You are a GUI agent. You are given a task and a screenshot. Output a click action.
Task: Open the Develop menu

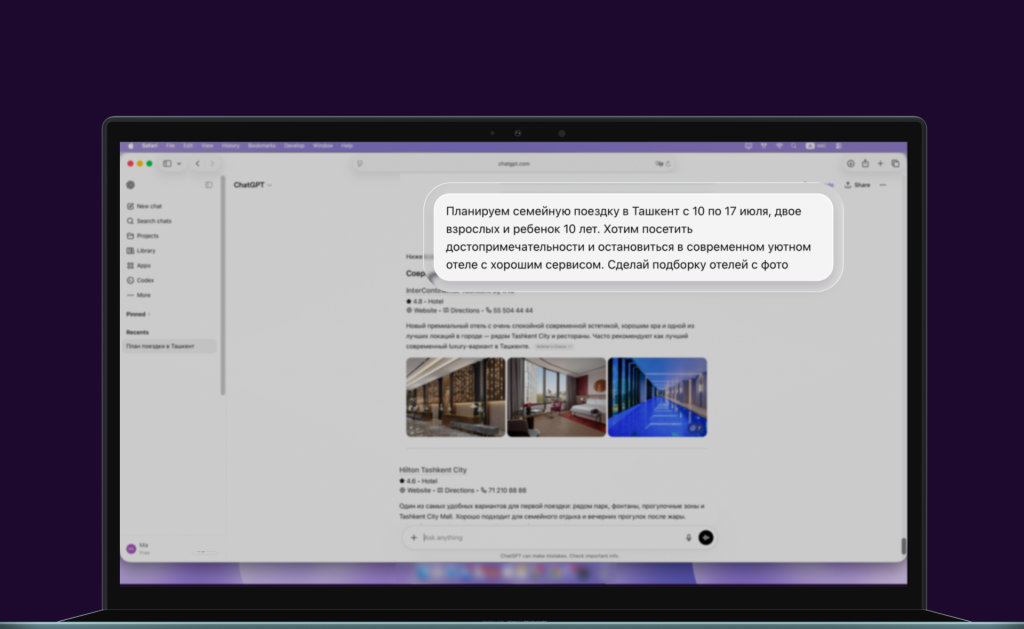tap(295, 146)
